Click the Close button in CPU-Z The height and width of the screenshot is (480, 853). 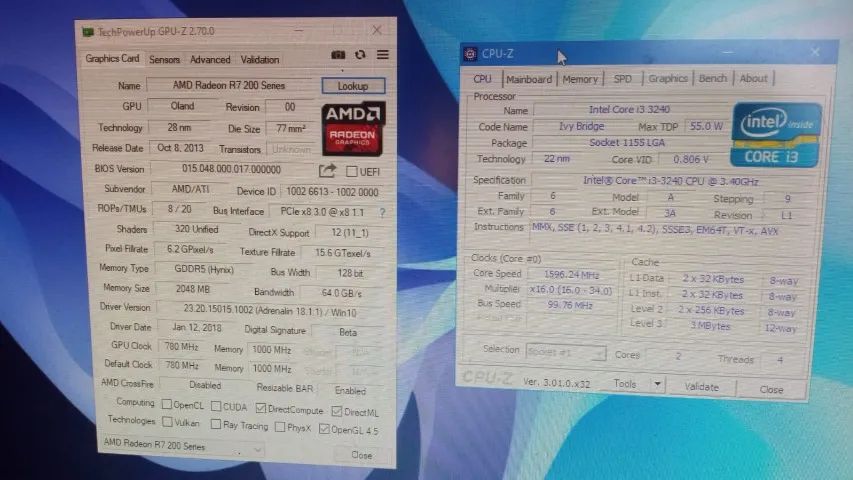point(771,390)
